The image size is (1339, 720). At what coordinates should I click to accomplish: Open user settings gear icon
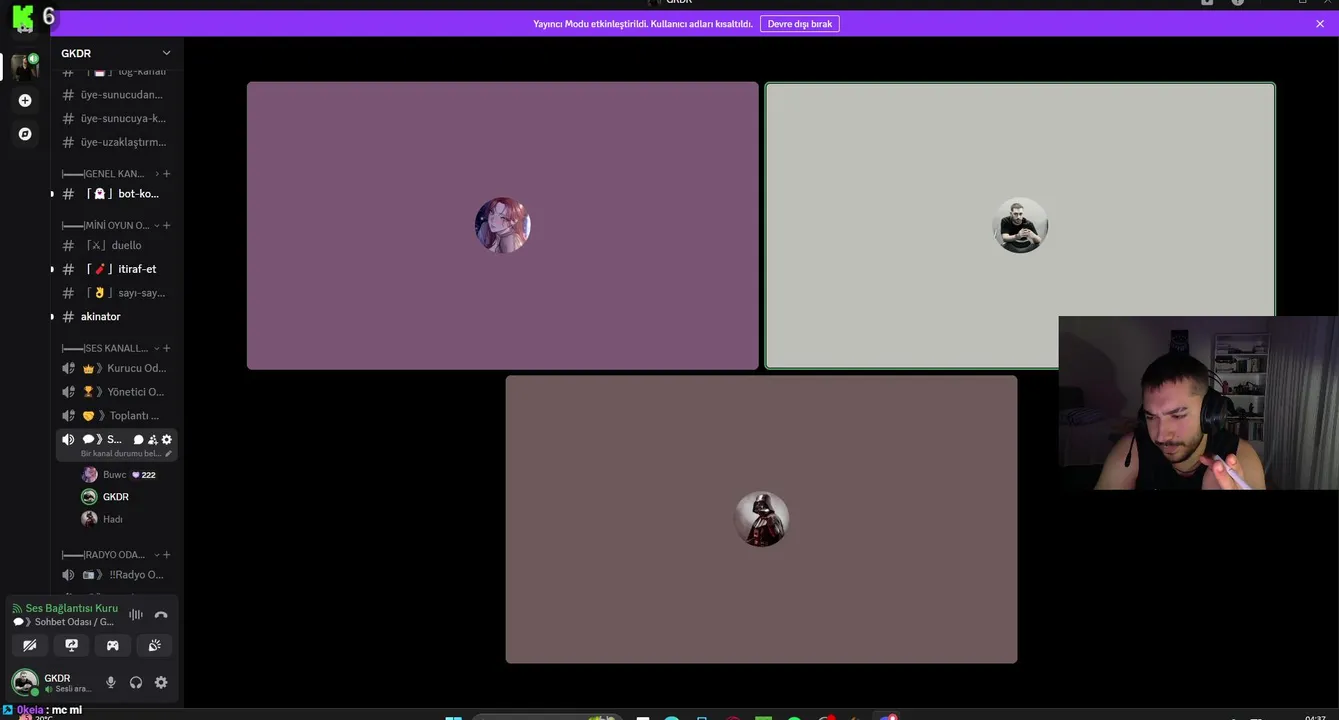pyautogui.click(x=161, y=683)
